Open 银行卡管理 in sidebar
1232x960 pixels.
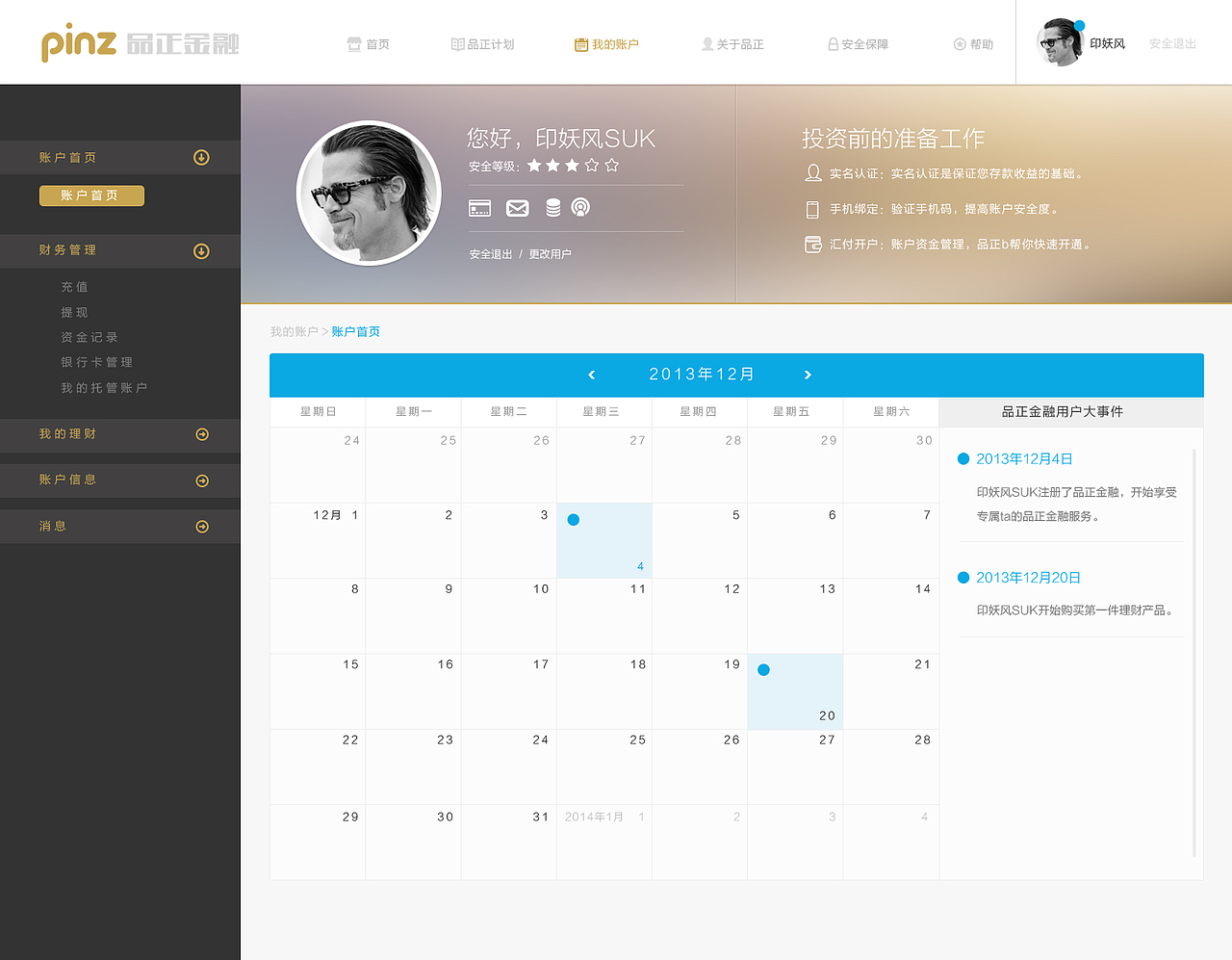(x=96, y=362)
